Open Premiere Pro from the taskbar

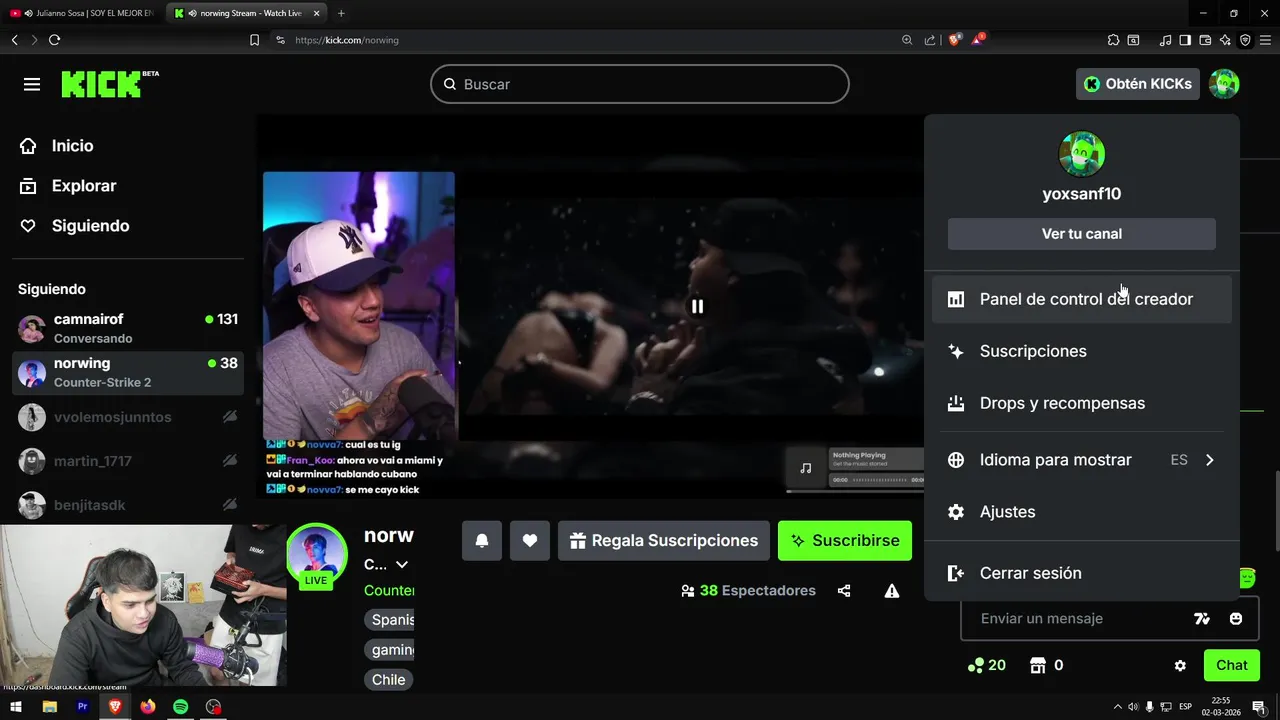[x=83, y=707]
